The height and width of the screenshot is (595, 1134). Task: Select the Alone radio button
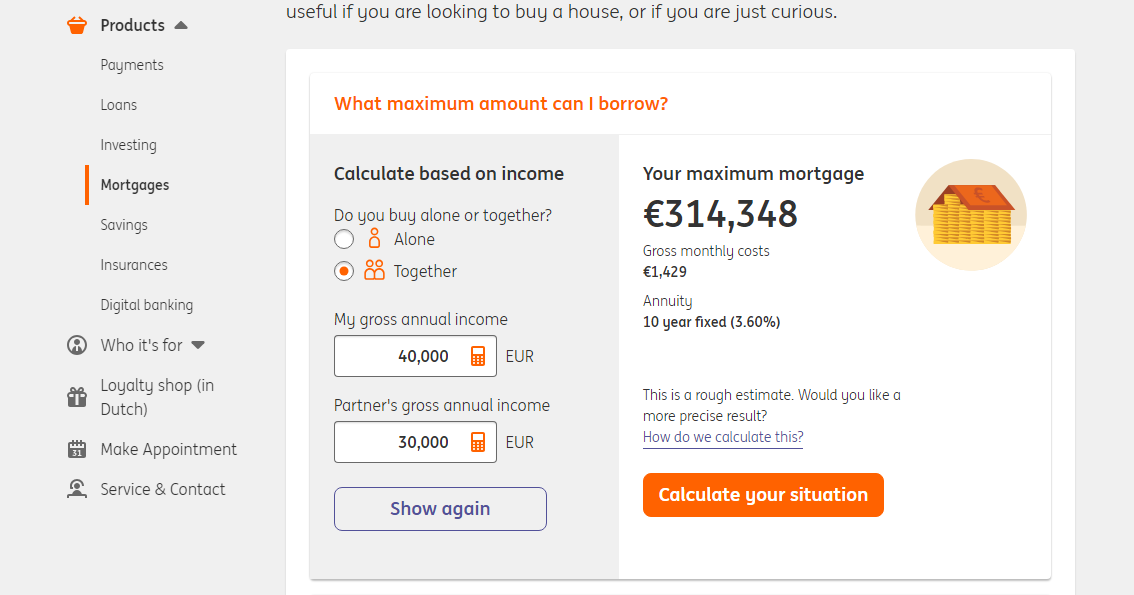(344, 239)
